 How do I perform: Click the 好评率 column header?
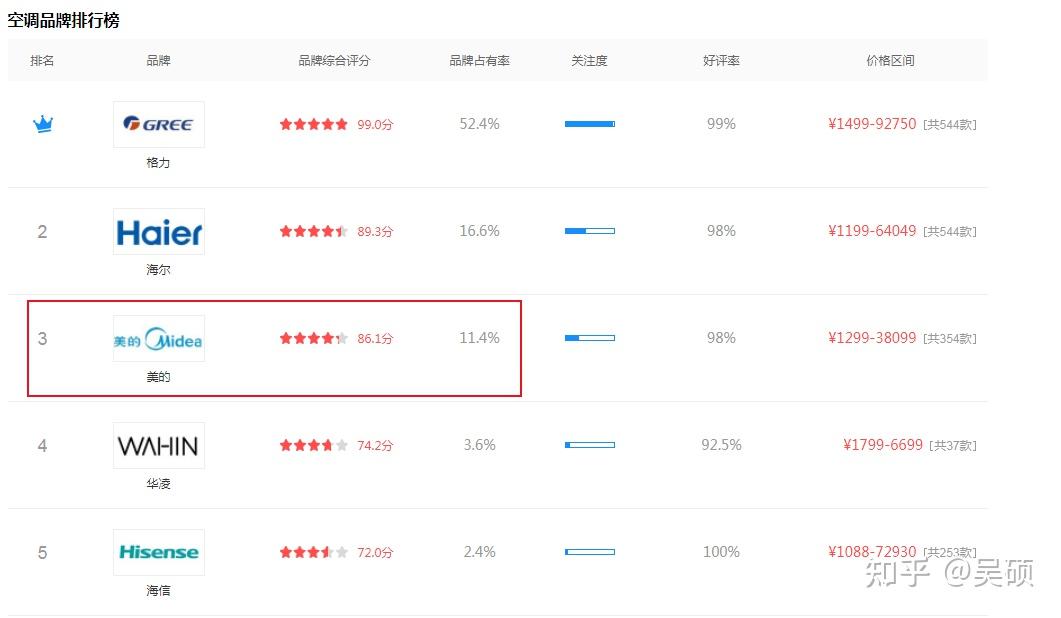click(x=721, y=61)
